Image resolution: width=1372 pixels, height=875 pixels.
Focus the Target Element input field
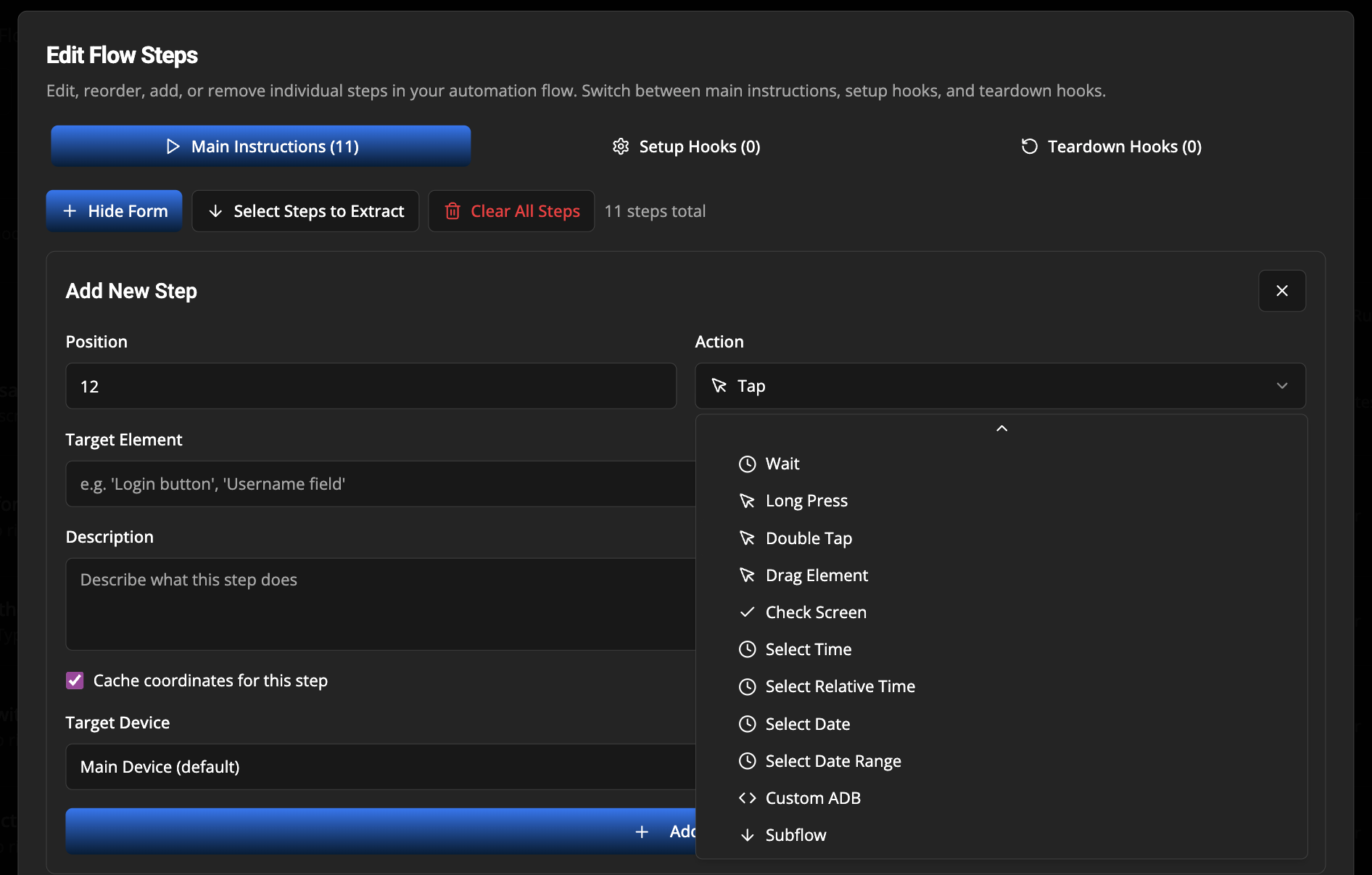click(x=381, y=484)
